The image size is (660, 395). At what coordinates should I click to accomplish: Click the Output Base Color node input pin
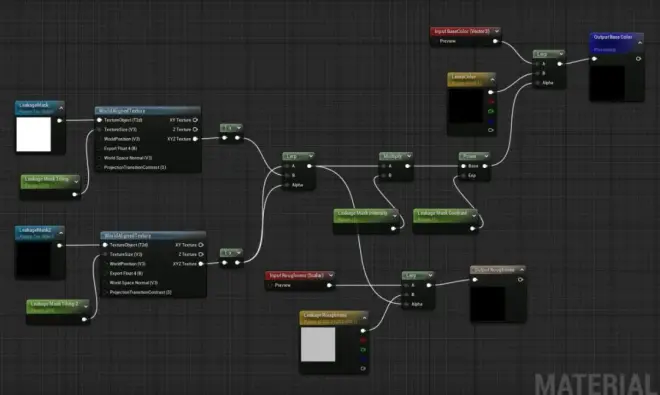pyautogui.click(x=594, y=59)
